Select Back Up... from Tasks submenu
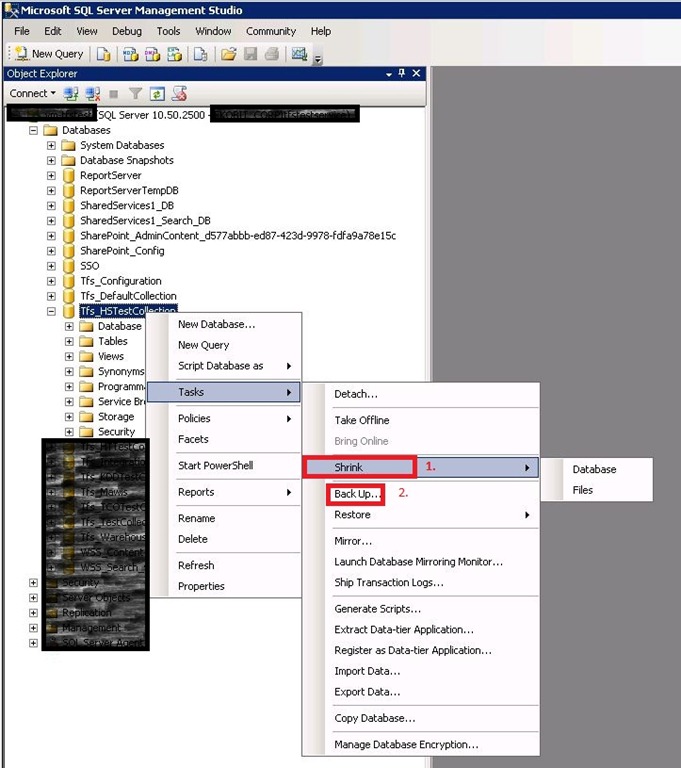Screen dimensions: 681x768 click(356, 494)
